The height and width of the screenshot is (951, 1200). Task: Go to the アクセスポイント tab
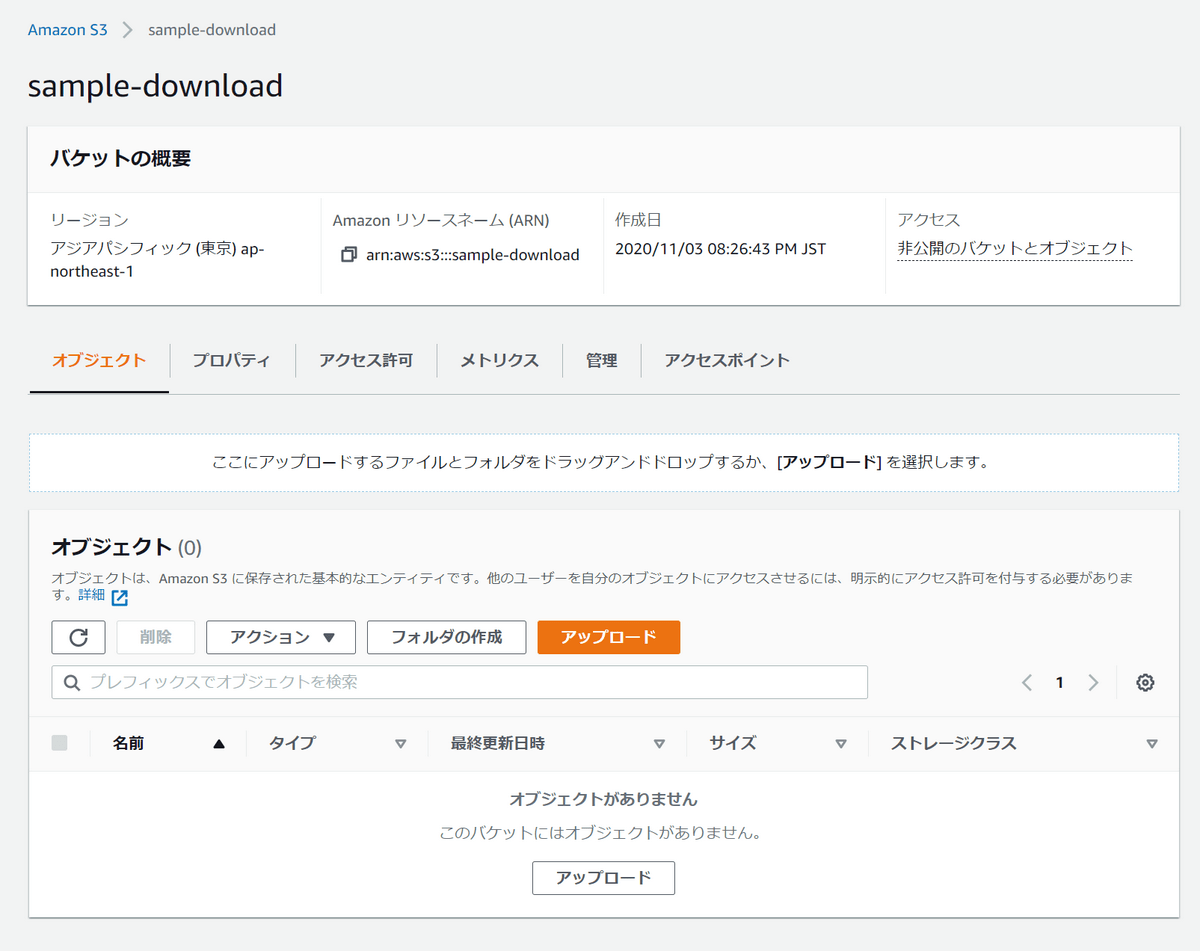click(x=727, y=361)
